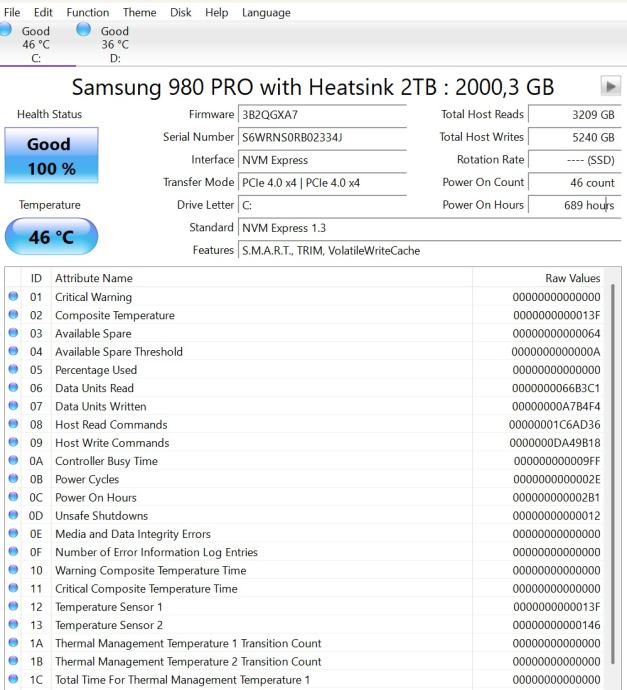Click the status dot for Host Write Commands

[13, 442]
